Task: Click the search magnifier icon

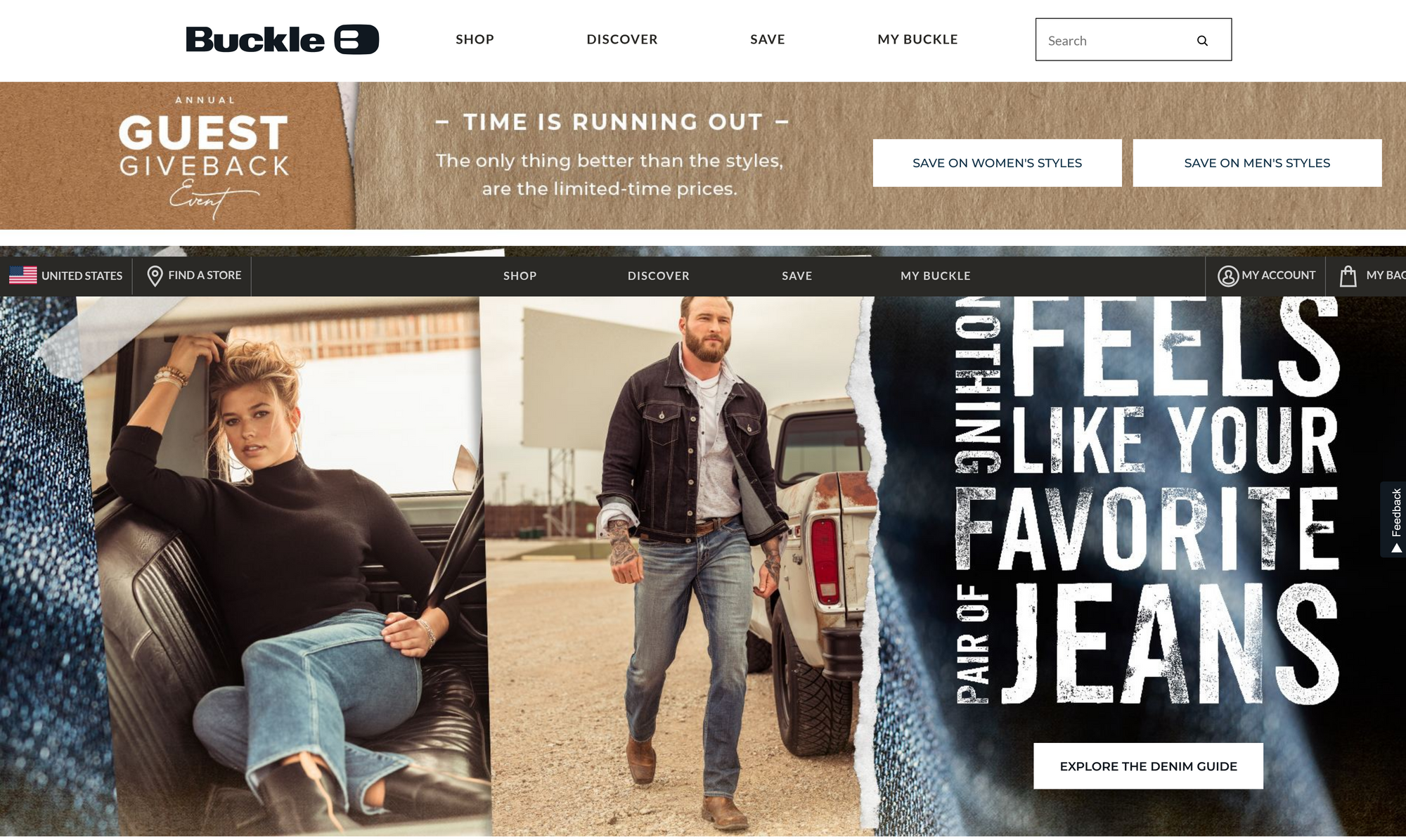Action: (x=1202, y=41)
